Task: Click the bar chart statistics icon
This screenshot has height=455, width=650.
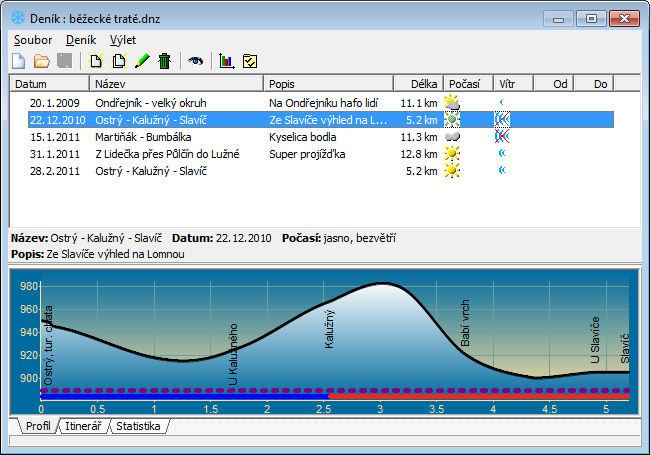Action: (x=227, y=61)
